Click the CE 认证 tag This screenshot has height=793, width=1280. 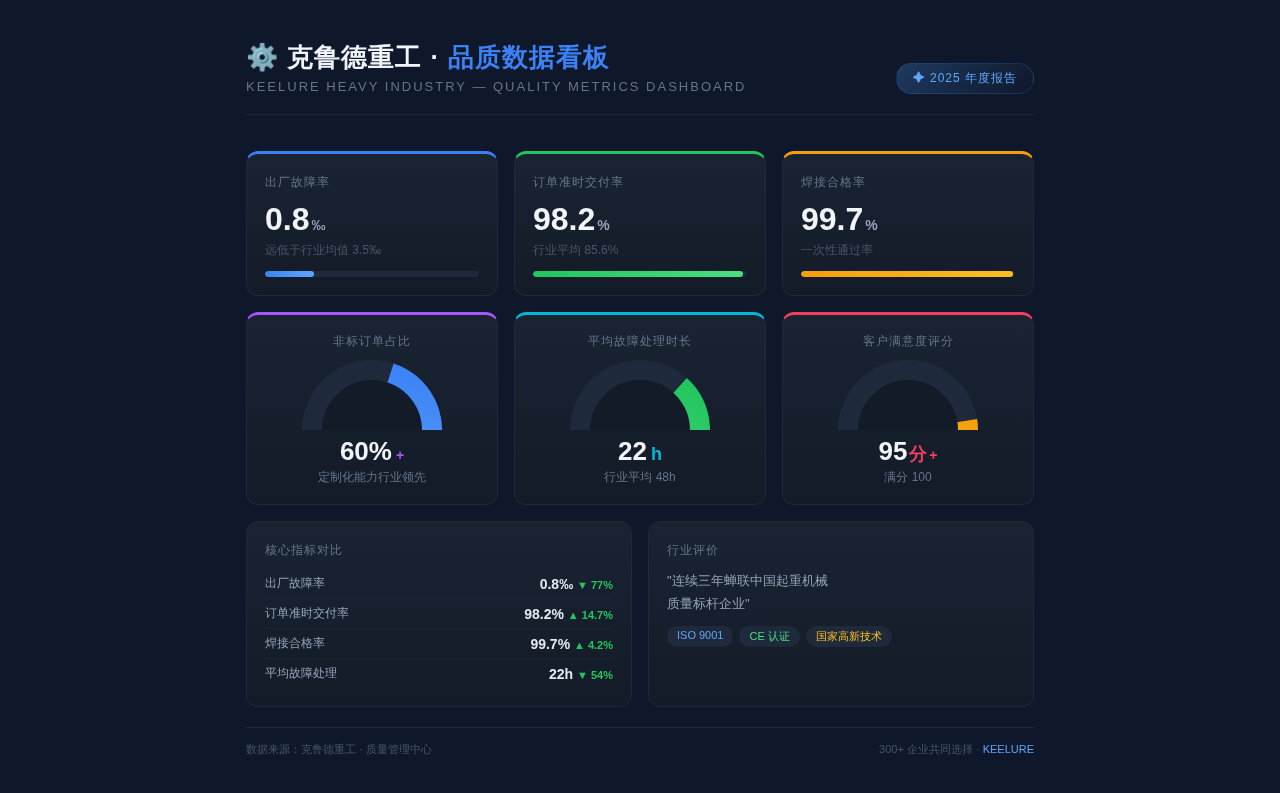click(770, 636)
